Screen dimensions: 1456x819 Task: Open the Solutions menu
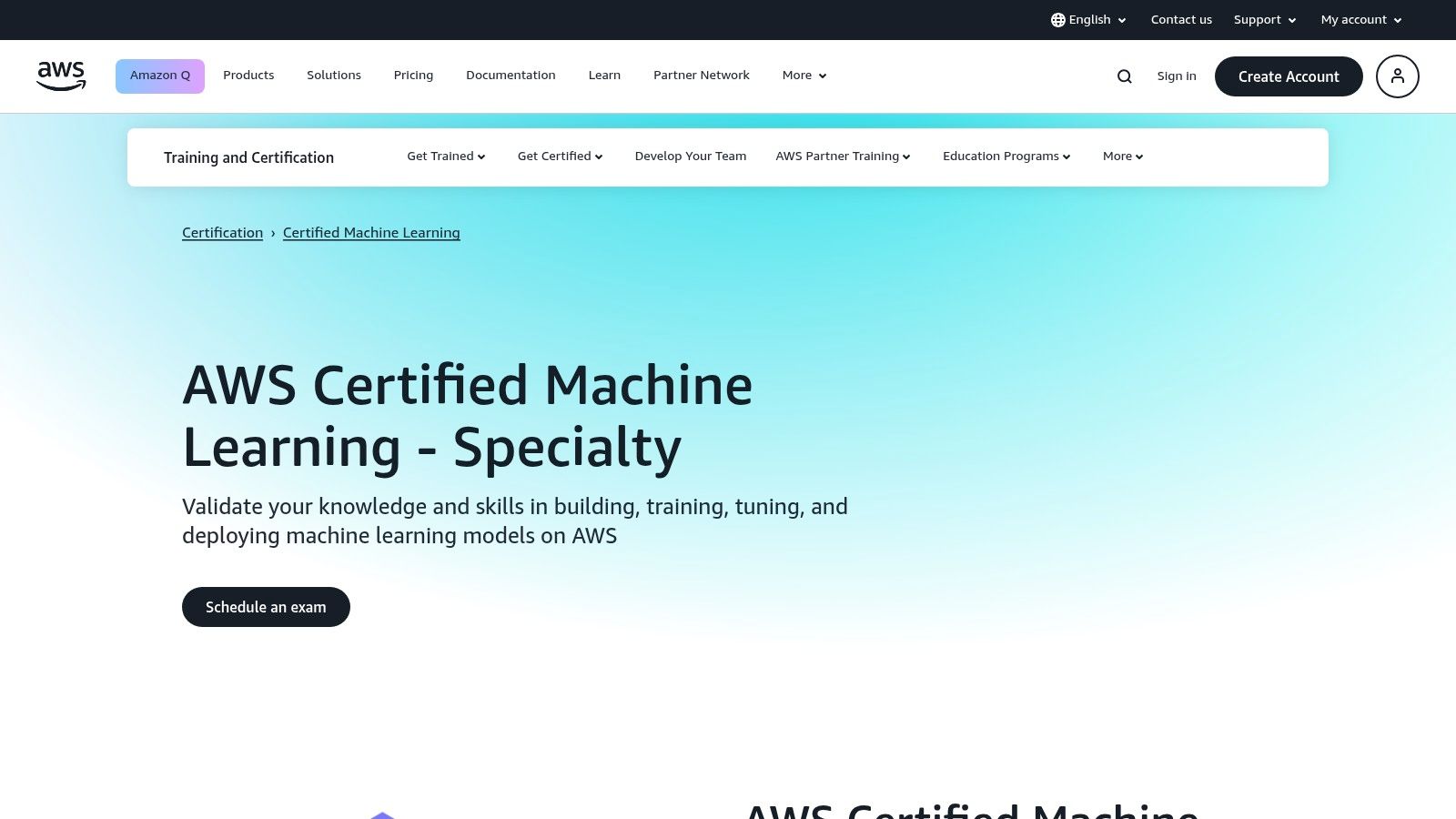(334, 76)
